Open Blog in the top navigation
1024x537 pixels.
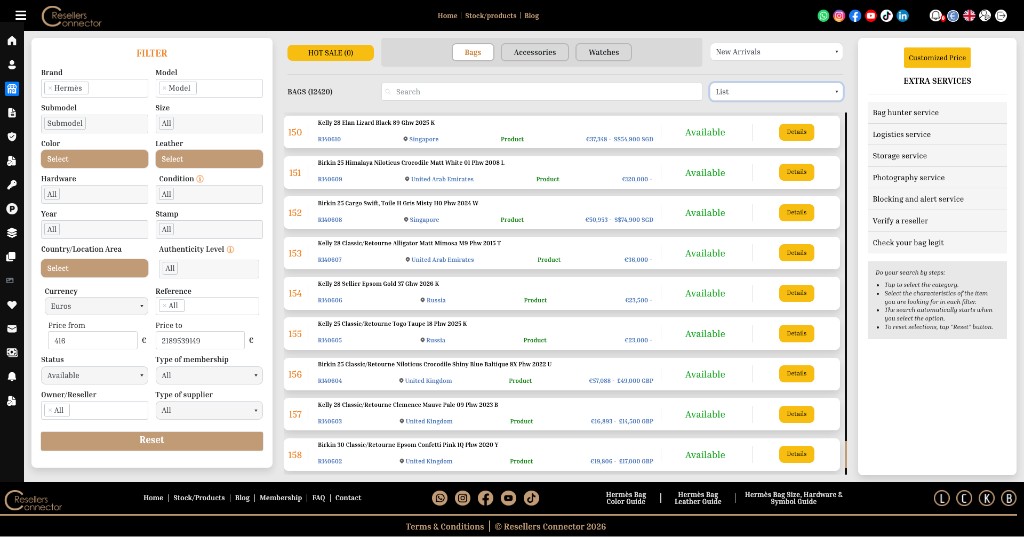(532, 16)
